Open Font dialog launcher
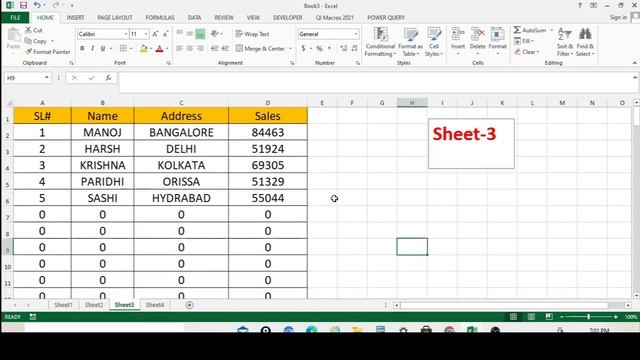Screen dimensions: 640x360 [x=168, y=63]
